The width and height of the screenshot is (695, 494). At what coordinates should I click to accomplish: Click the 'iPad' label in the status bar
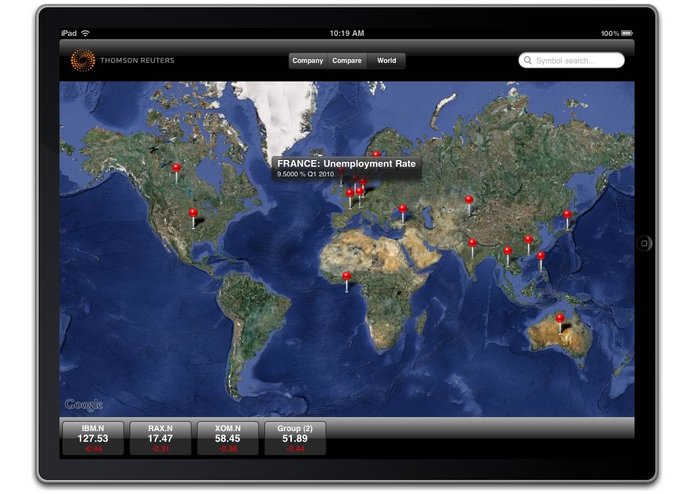coord(69,33)
